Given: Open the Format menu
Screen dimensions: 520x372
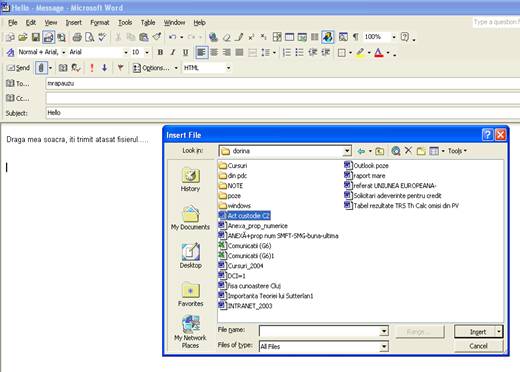Looking at the screenshot, I should 100,23.
